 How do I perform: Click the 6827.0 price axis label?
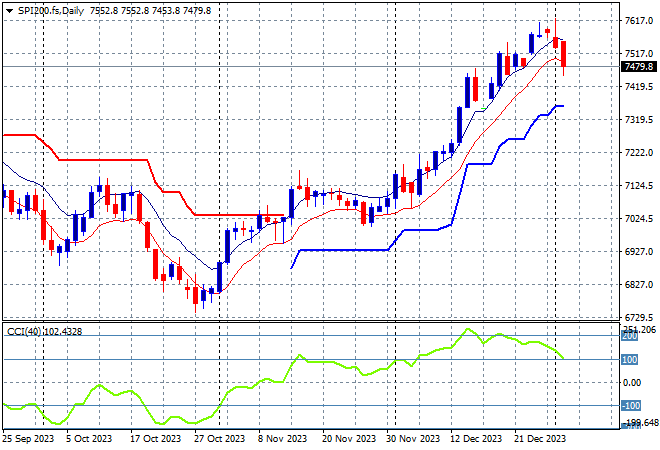coord(637,285)
